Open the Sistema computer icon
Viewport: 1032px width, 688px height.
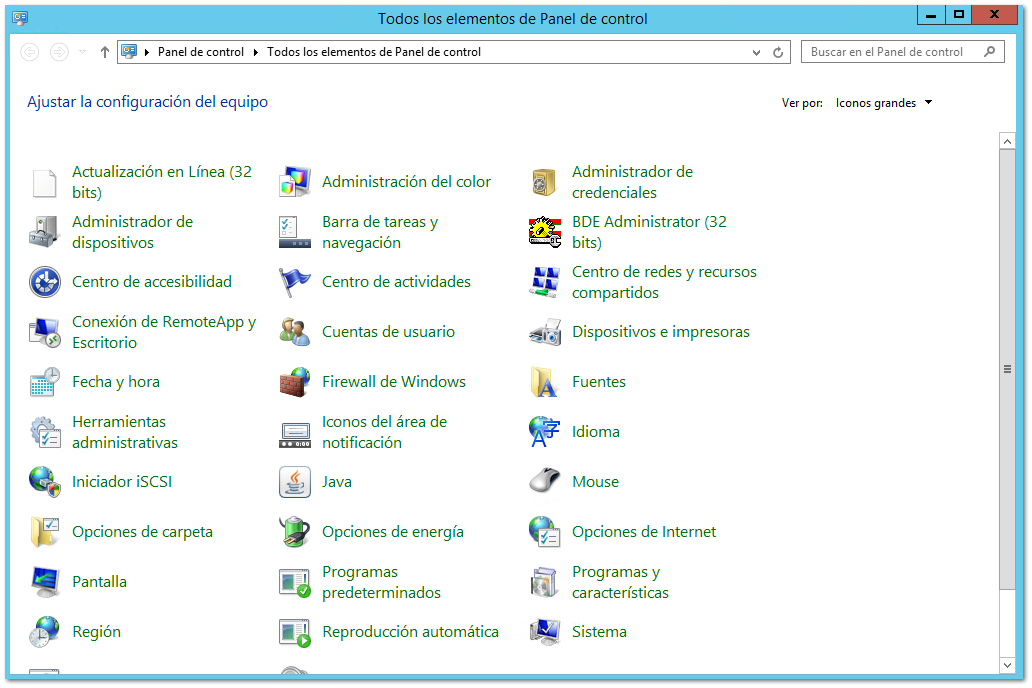(x=545, y=632)
